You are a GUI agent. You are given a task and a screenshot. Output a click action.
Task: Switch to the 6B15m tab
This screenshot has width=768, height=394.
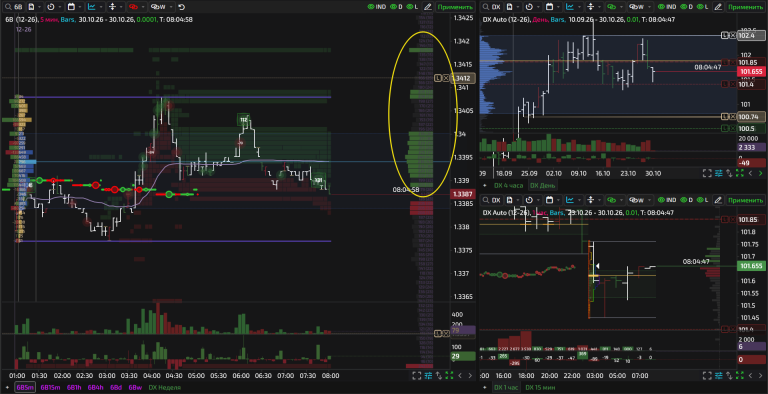pyautogui.click(x=50, y=388)
